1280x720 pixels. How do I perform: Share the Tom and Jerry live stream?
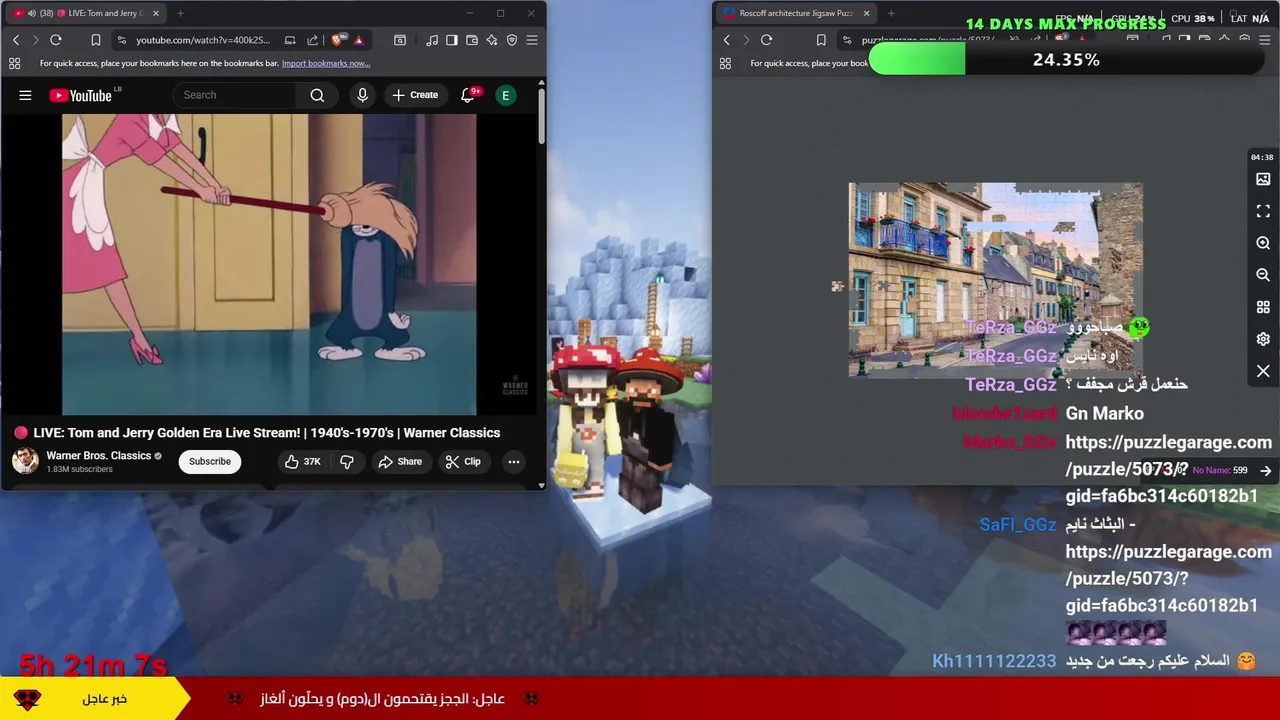coord(400,461)
